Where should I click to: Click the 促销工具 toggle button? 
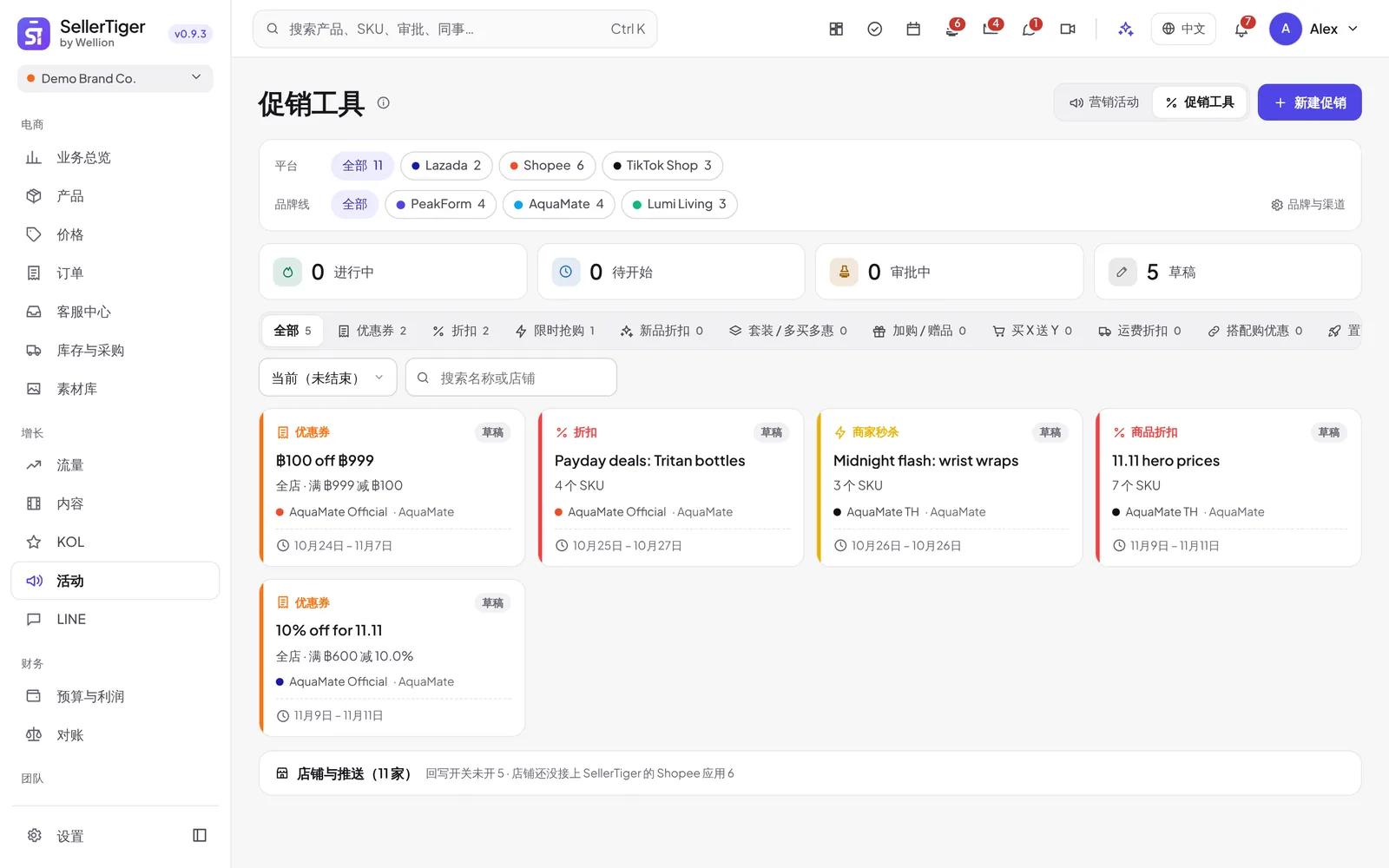pyautogui.click(x=1200, y=102)
